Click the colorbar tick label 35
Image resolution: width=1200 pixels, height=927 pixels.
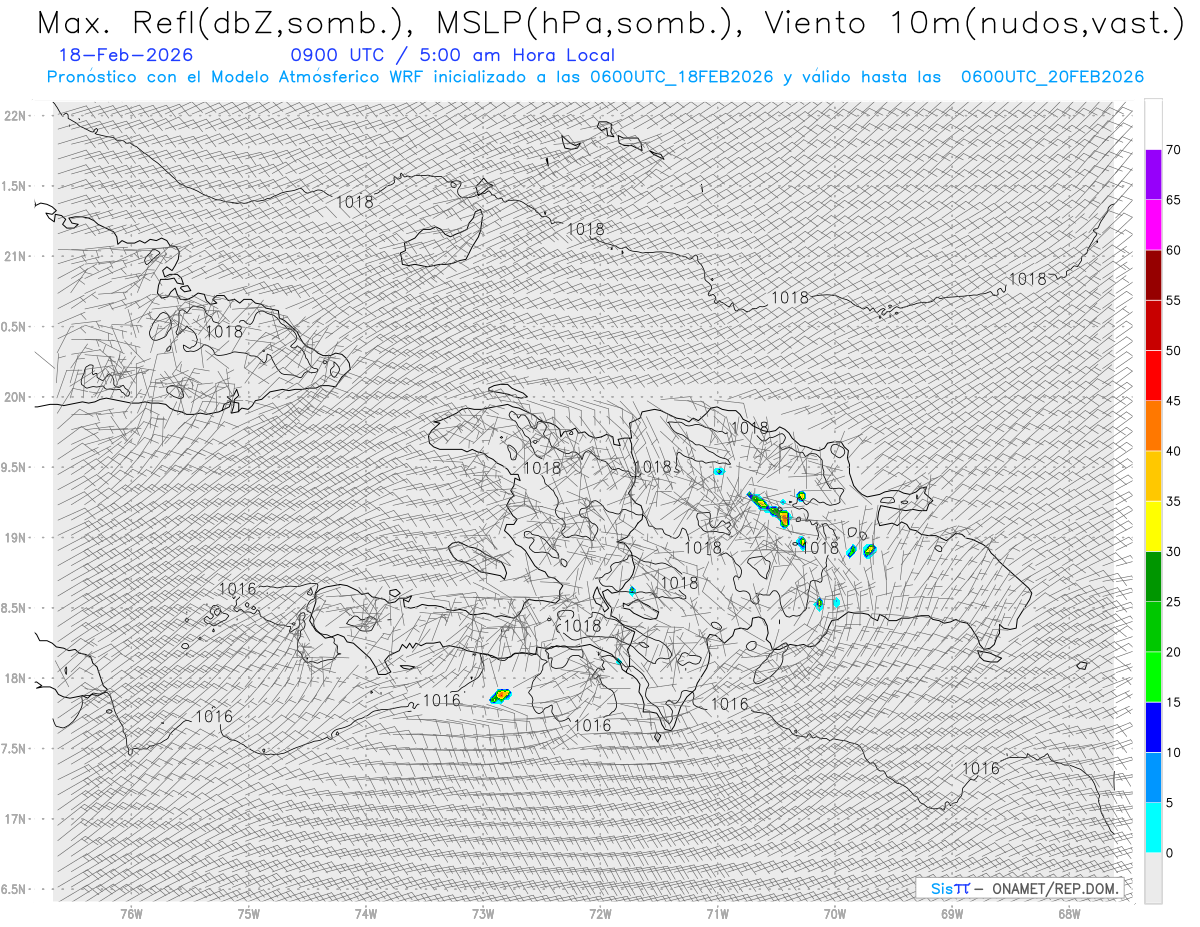(1173, 502)
